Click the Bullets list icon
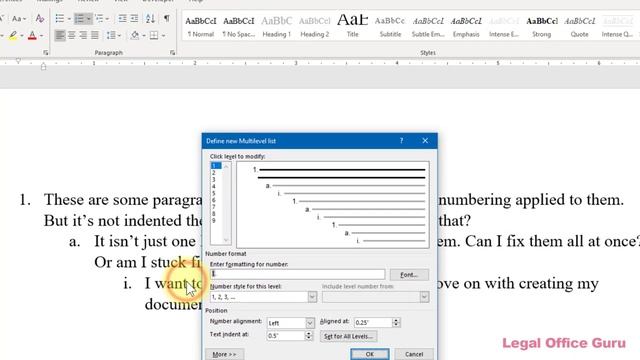Viewport: 640px width, 360px height. pos(60,18)
